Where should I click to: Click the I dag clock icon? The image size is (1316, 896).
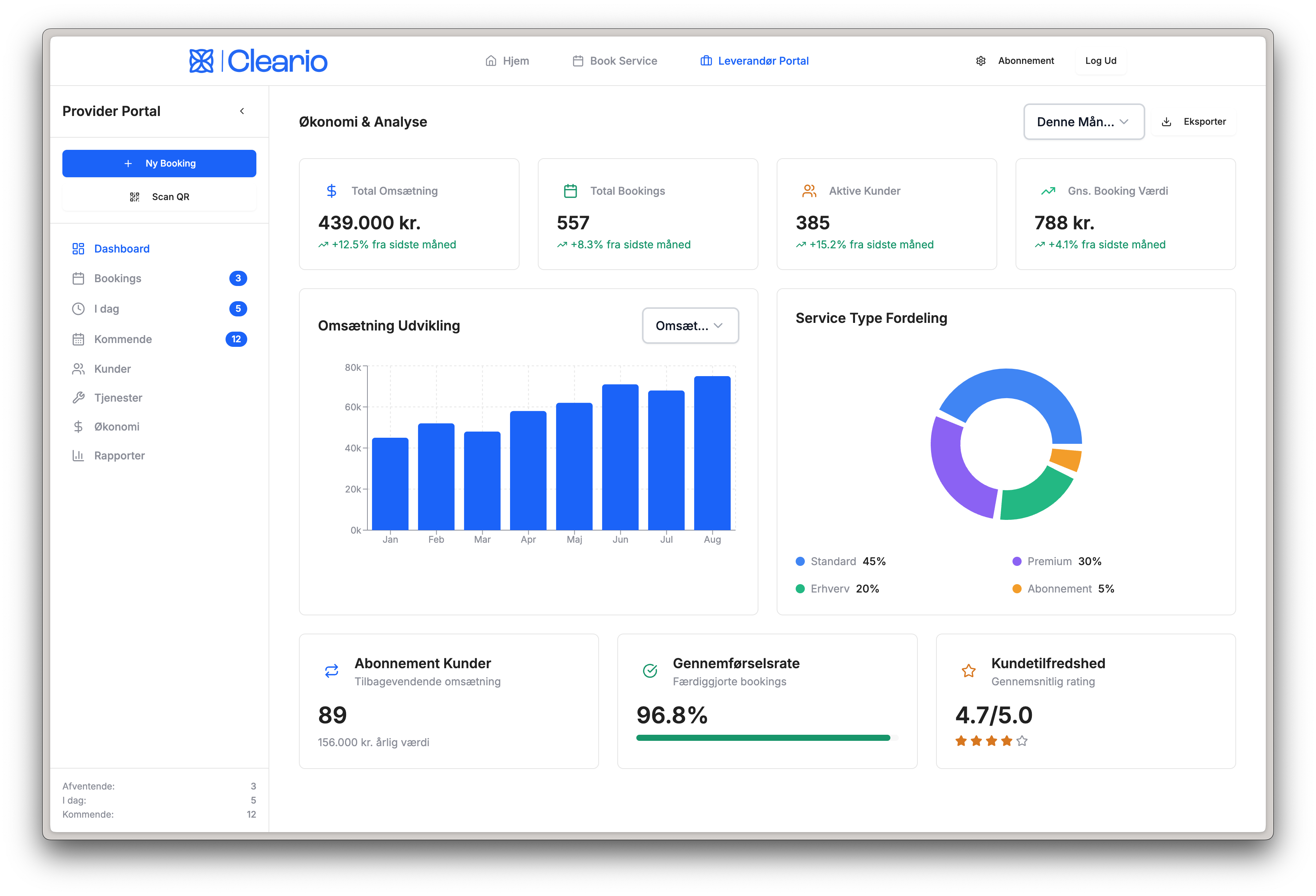coord(78,309)
